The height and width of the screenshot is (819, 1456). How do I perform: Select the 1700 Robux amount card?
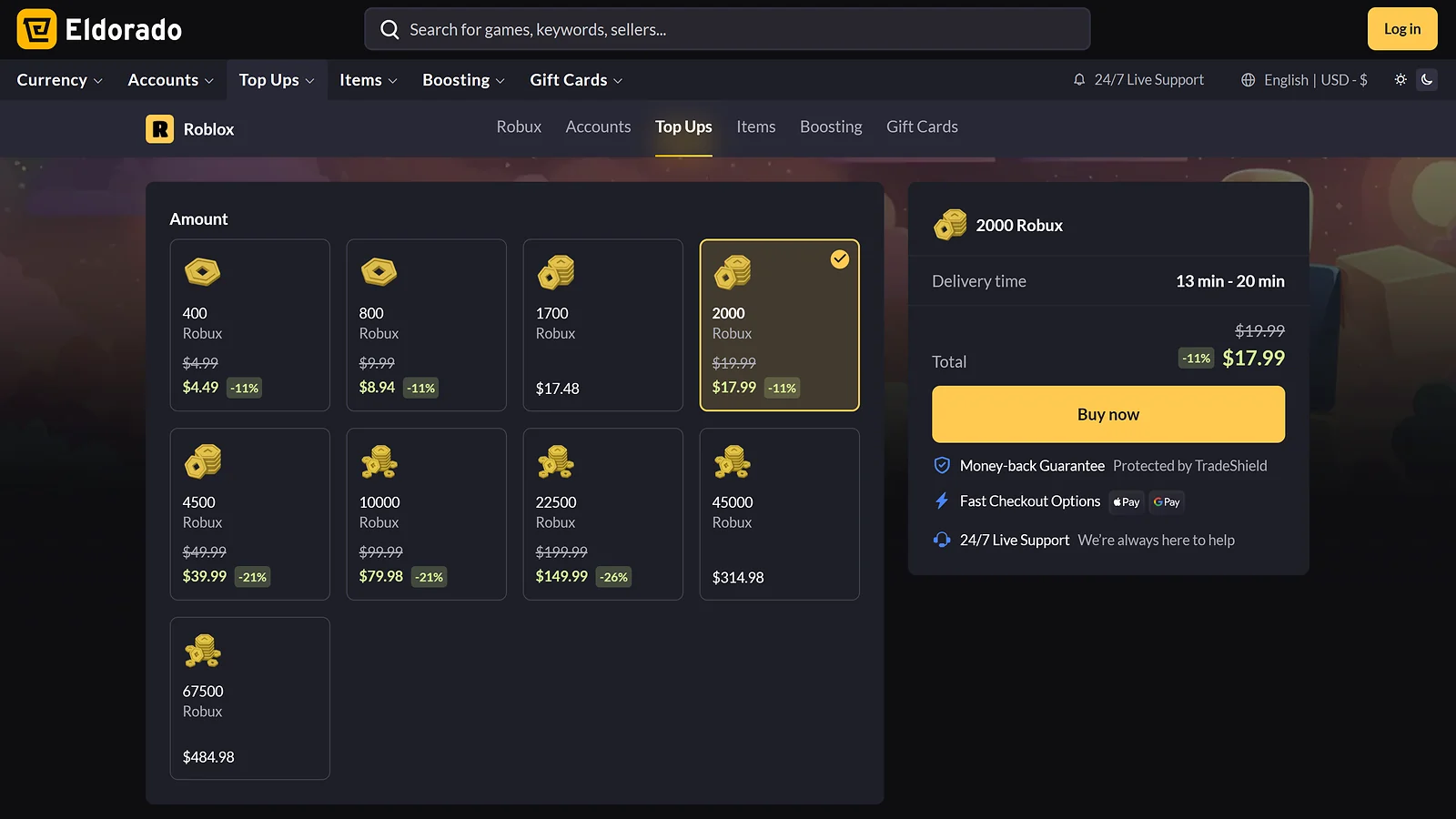tap(603, 325)
